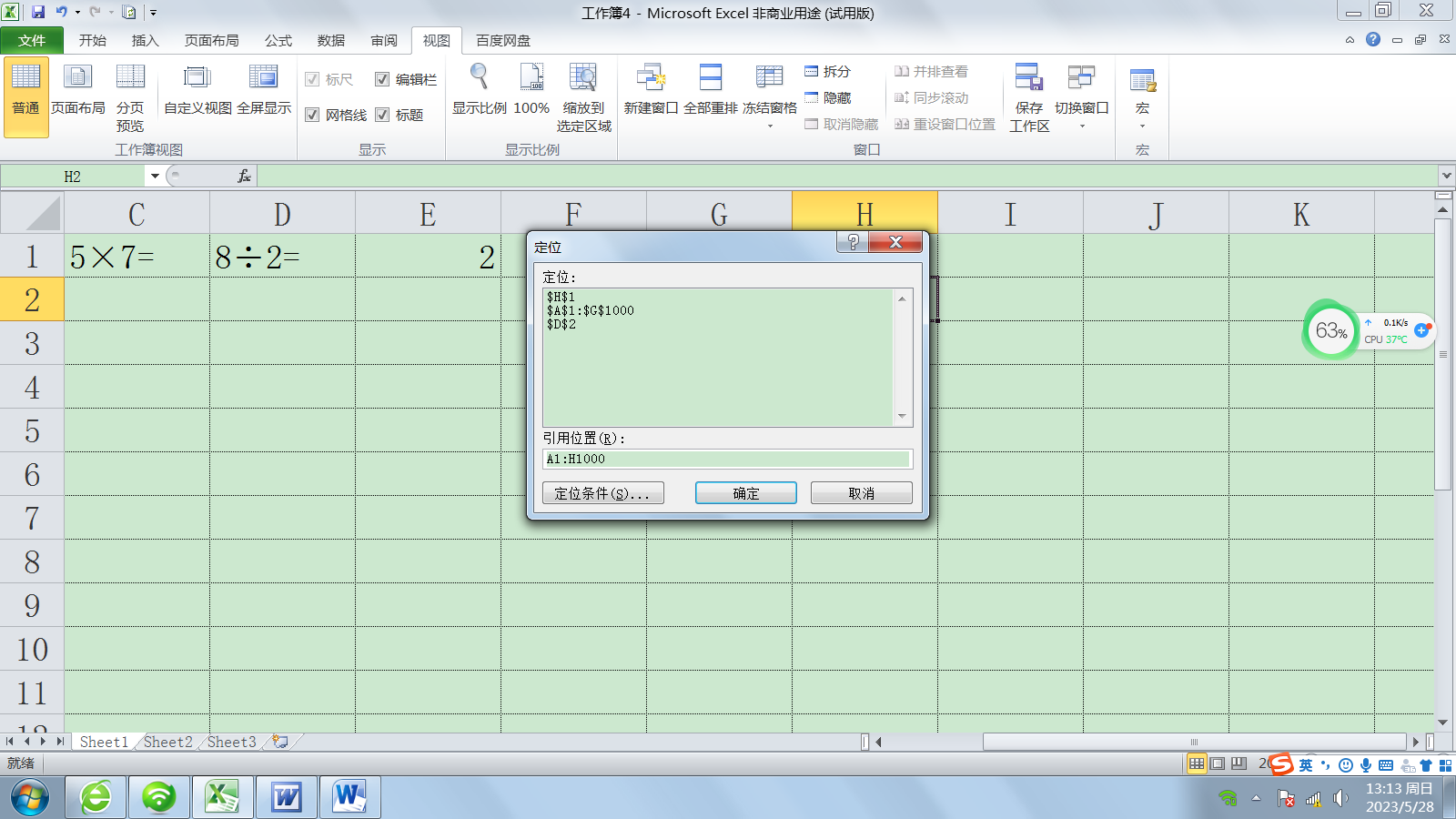This screenshot has height=819, width=1456.
Task: Undo the last action
Action: [x=61, y=12]
